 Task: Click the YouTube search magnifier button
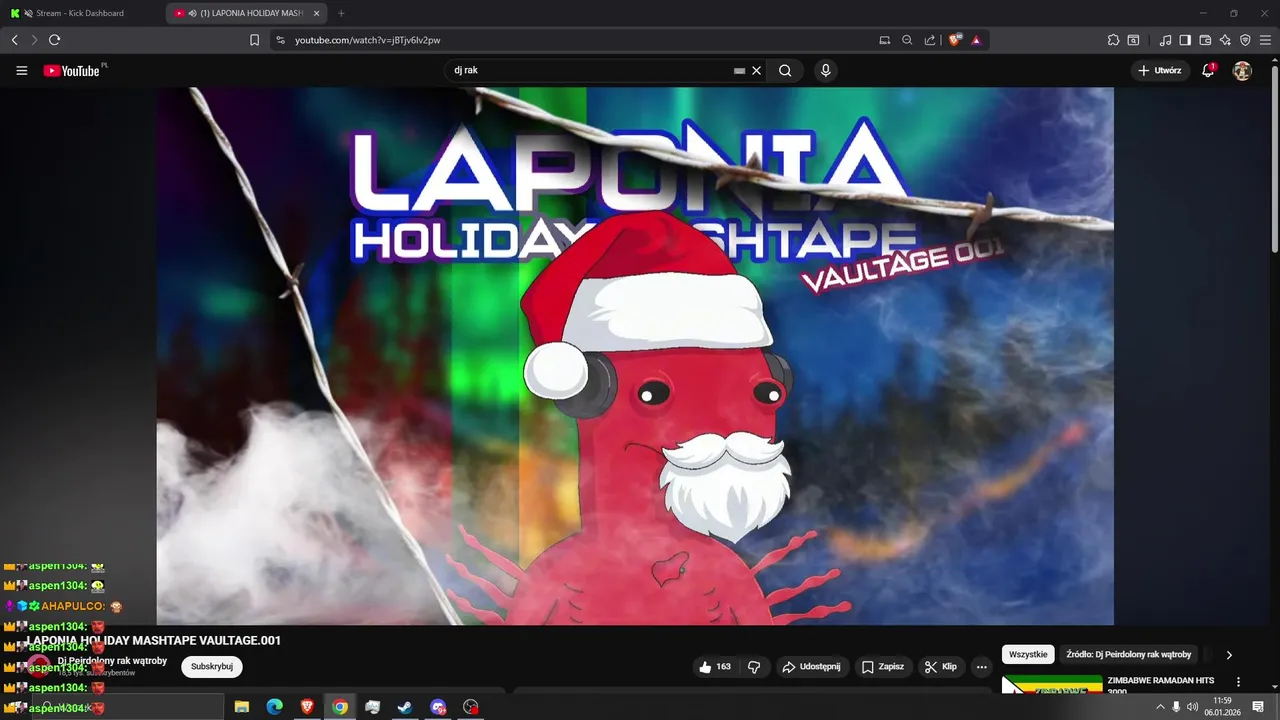(785, 71)
